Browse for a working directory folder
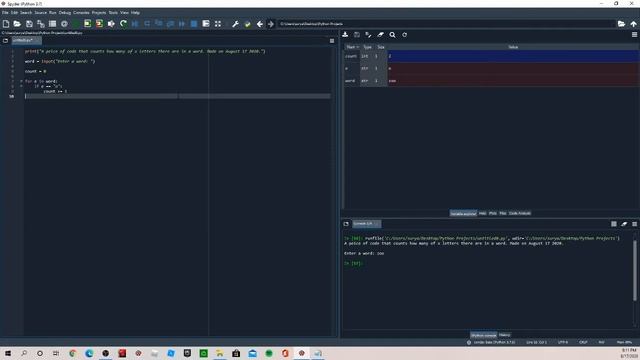Viewport: 640px width, 360px height. [621, 24]
